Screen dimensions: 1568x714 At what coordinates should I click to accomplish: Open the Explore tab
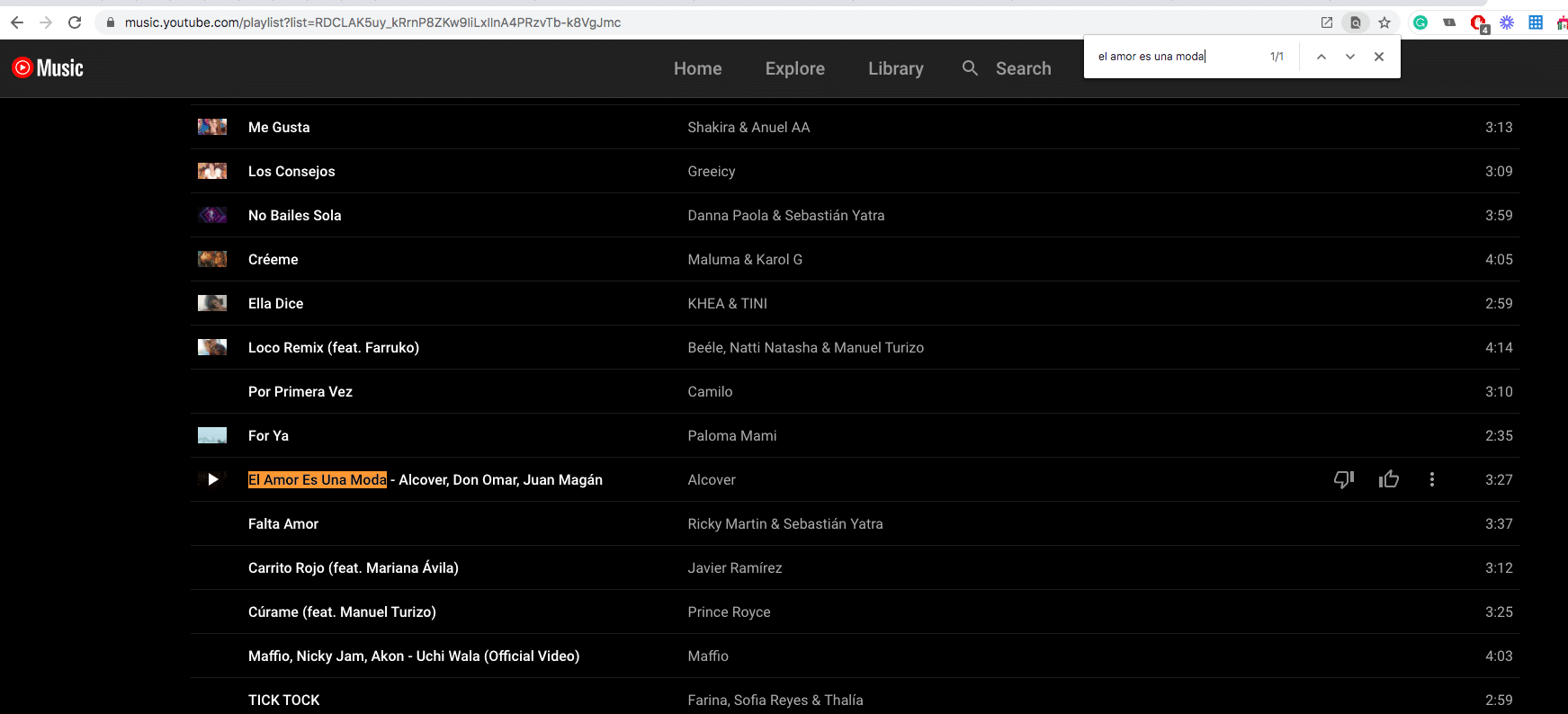tap(795, 68)
